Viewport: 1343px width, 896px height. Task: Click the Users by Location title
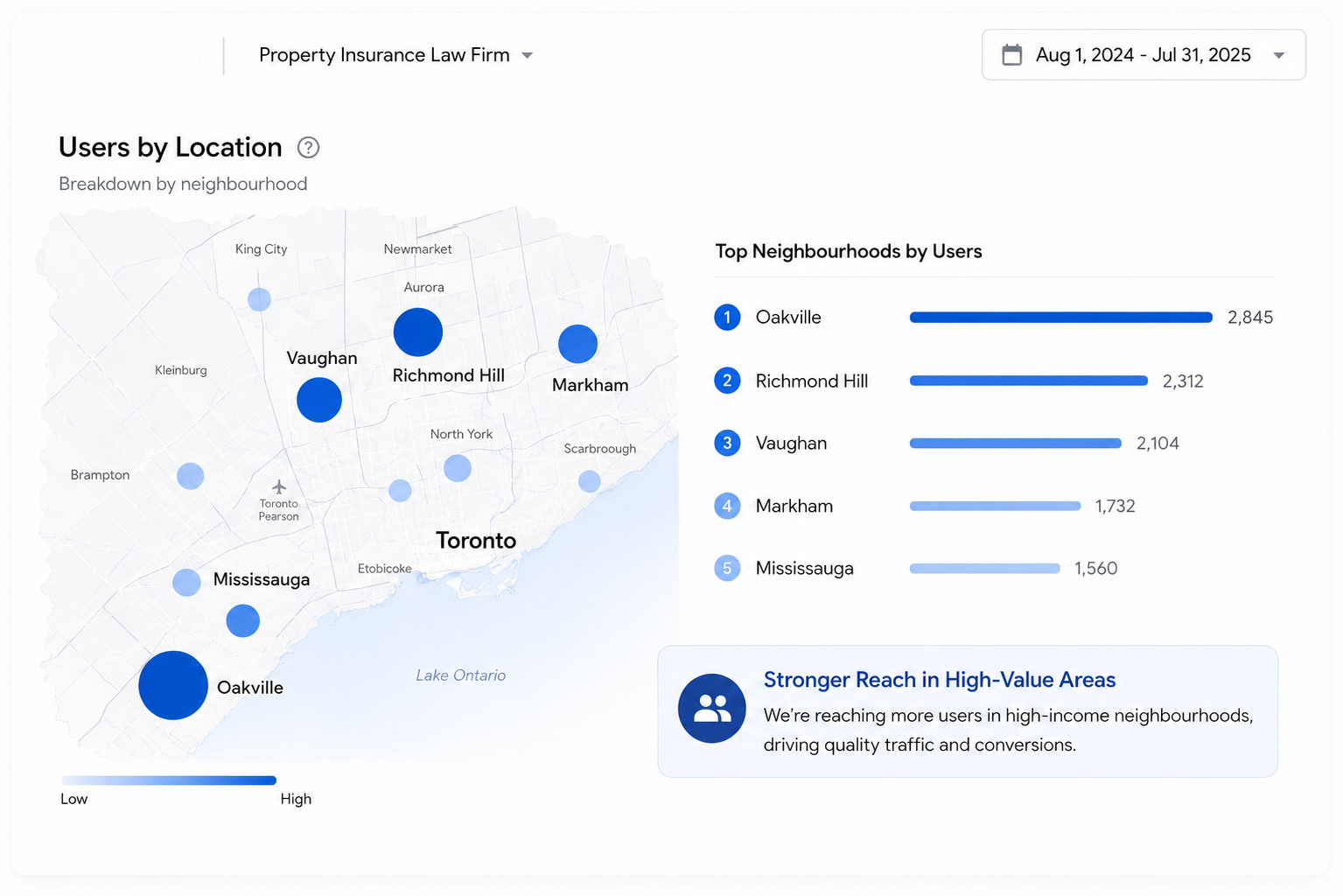coord(171,148)
